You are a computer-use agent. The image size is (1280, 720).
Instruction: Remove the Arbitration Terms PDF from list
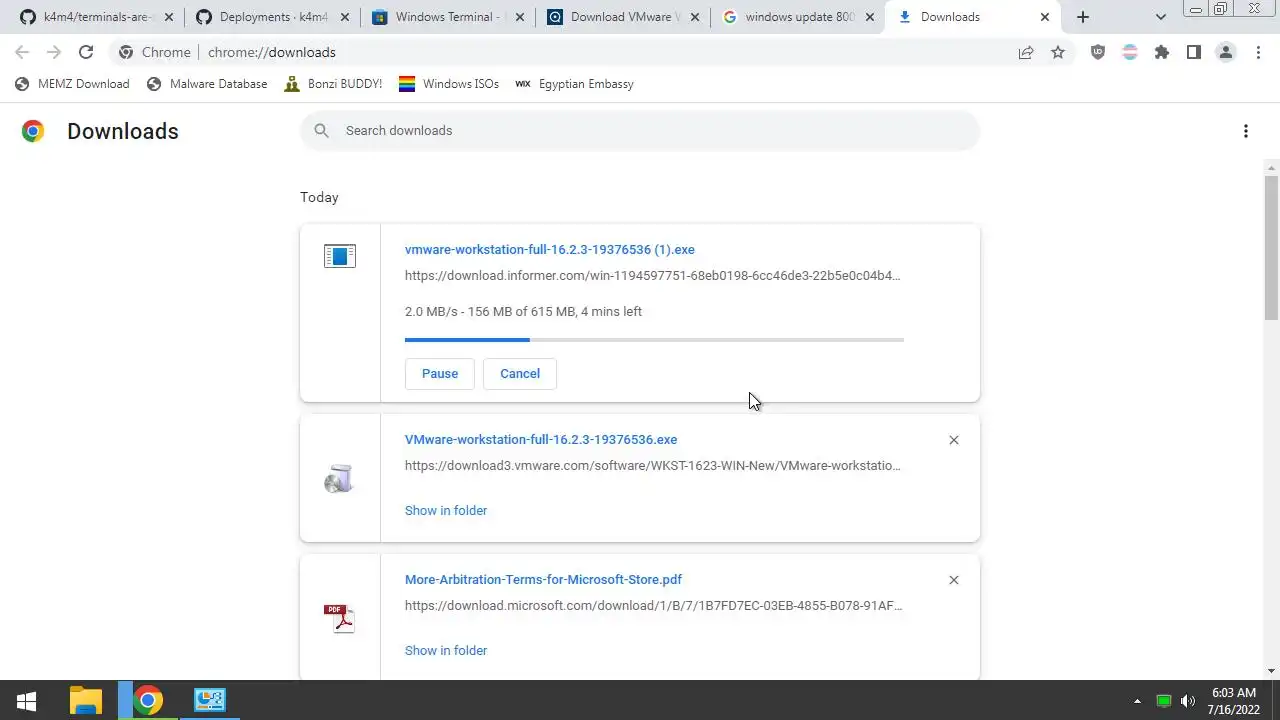(x=954, y=580)
